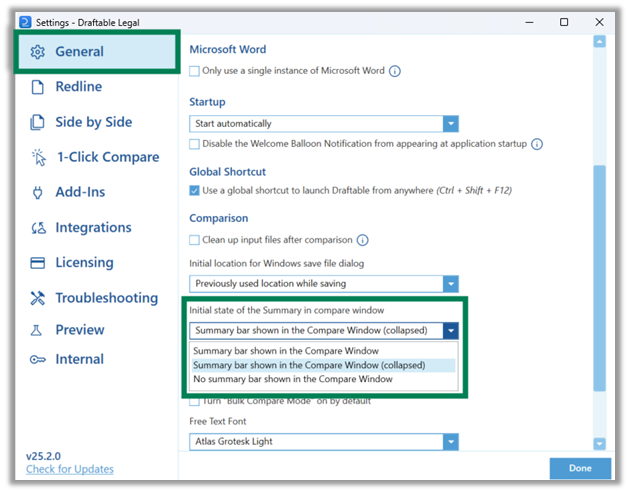The height and width of the screenshot is (492, 628).
Task: Close the Settings window
Action: tap(599, 22)
